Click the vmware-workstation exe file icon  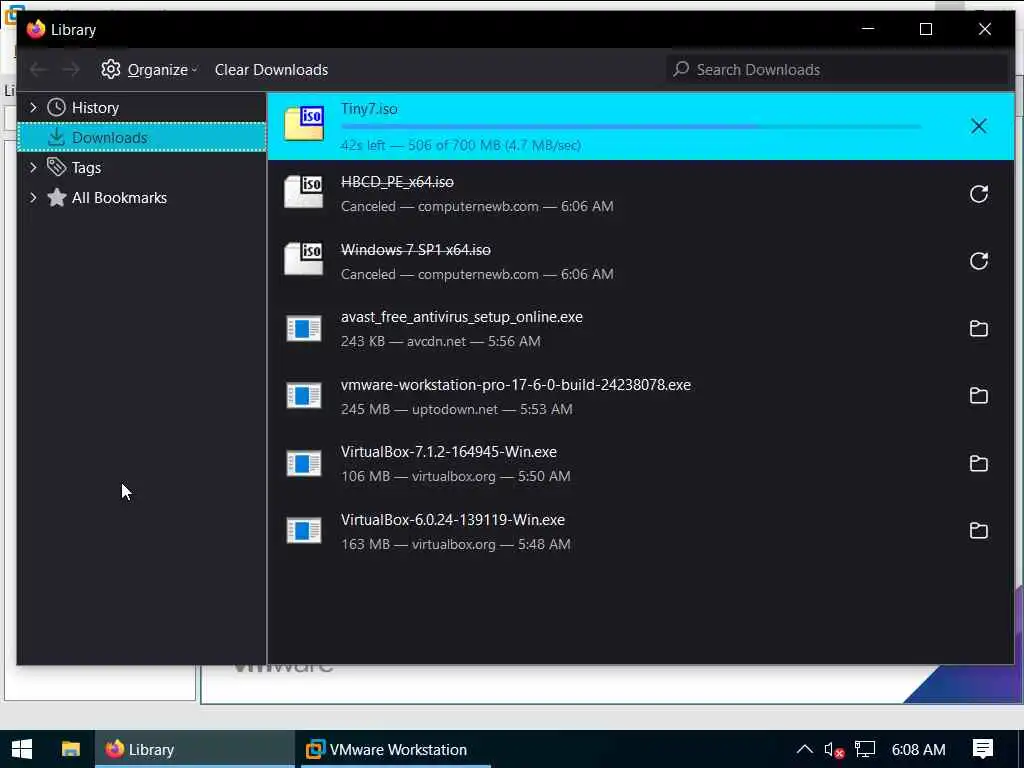tap(304, 396)
